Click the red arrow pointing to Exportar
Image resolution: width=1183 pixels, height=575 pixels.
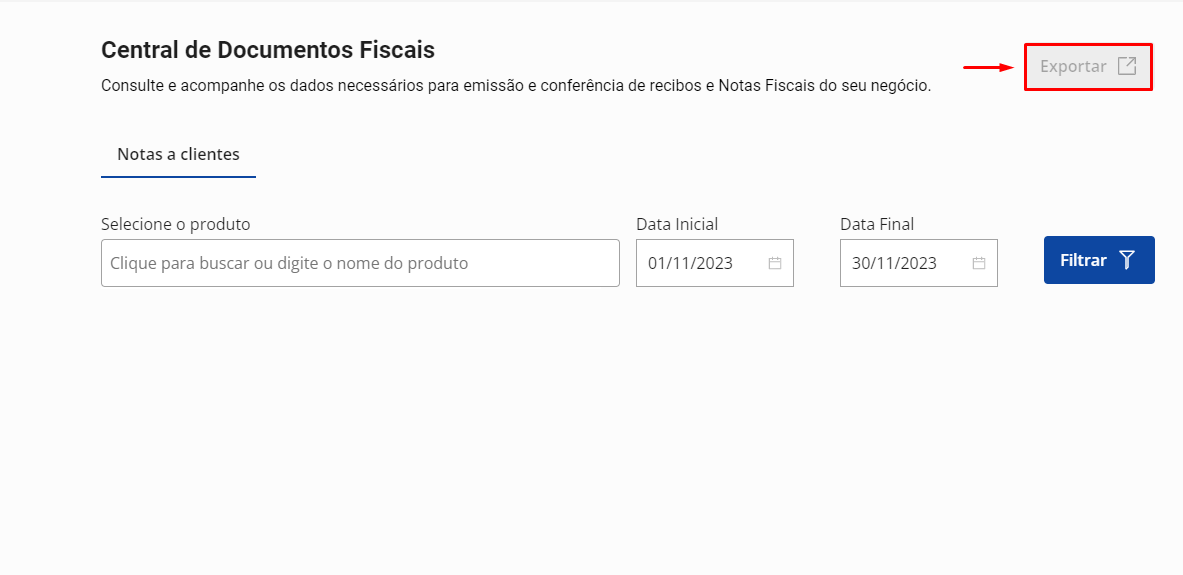pos(989,67)
